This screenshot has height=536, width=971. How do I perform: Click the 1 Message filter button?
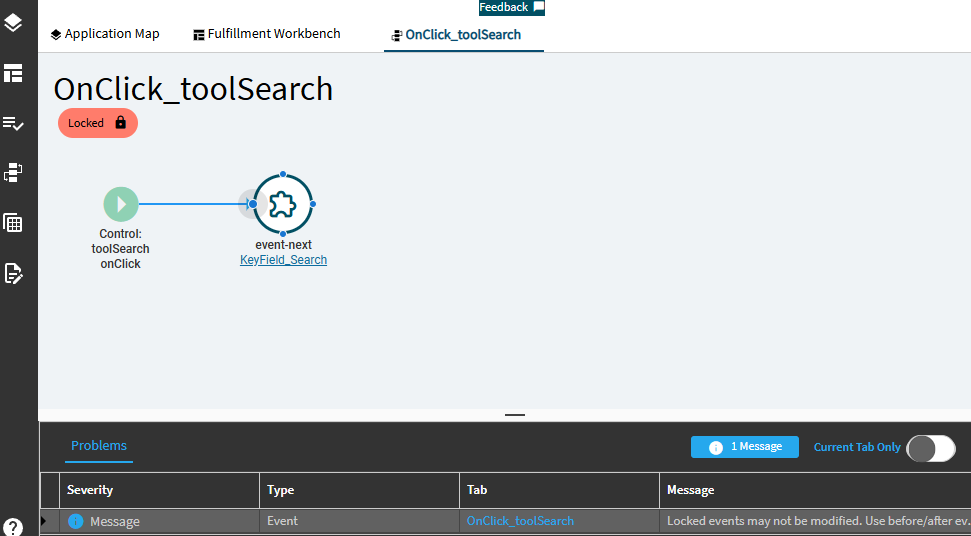pos(744,447)
